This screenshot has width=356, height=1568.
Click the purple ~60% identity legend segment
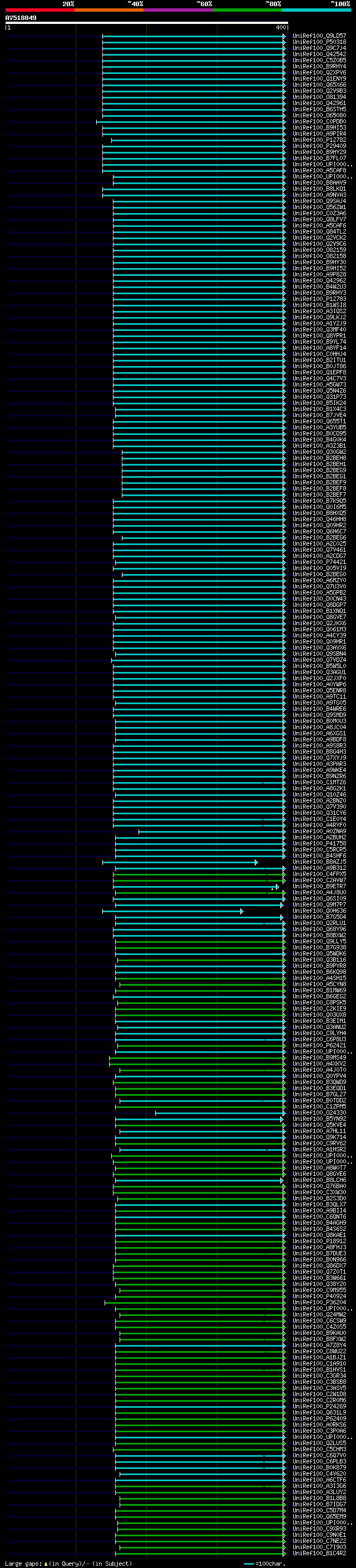179,10
